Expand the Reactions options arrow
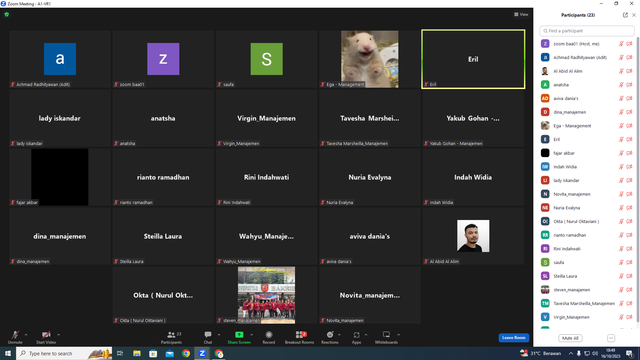 tap(339, 335)
